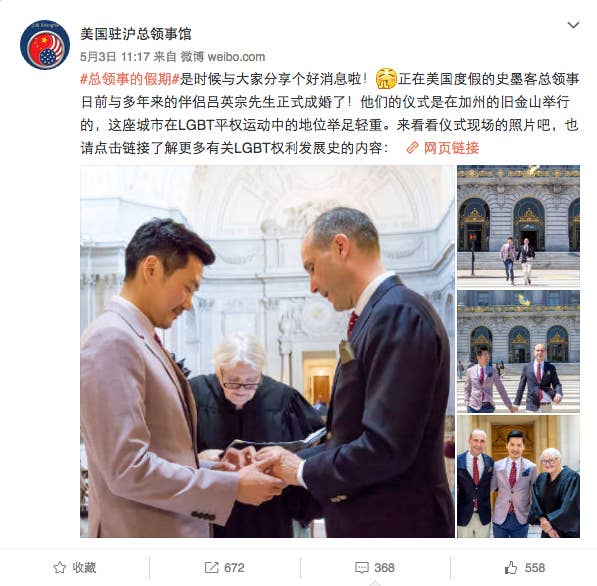This screenshot has height=586, width=597.
Task: Click the thumbs-up like icon
Action: click(511, 567)
